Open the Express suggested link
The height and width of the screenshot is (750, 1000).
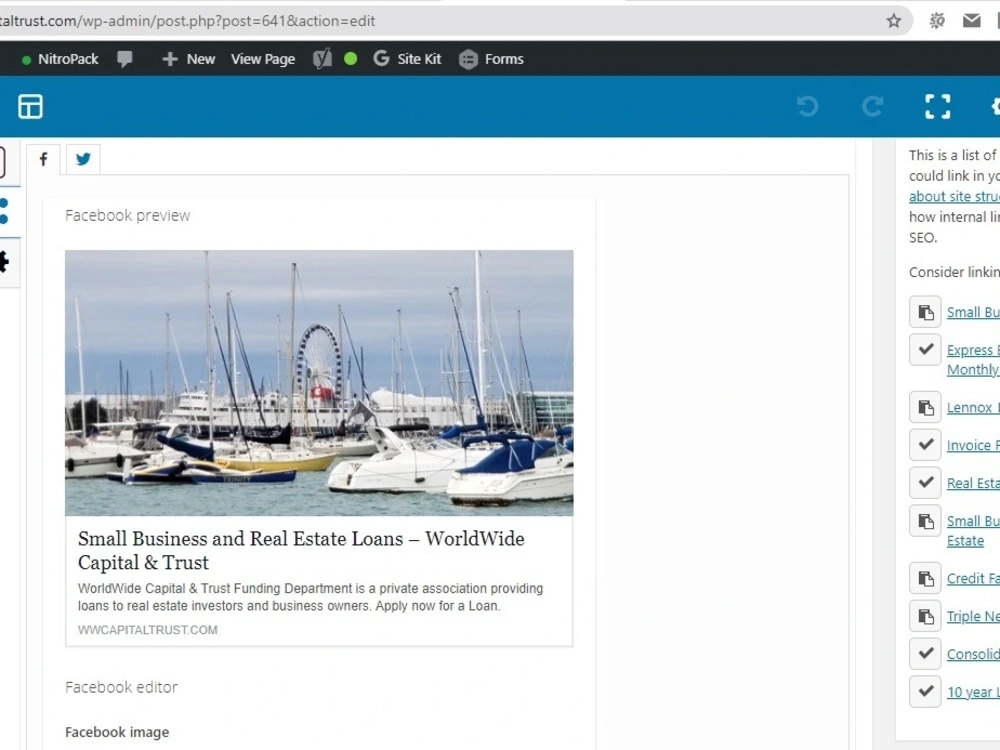(x=973, y=360)
